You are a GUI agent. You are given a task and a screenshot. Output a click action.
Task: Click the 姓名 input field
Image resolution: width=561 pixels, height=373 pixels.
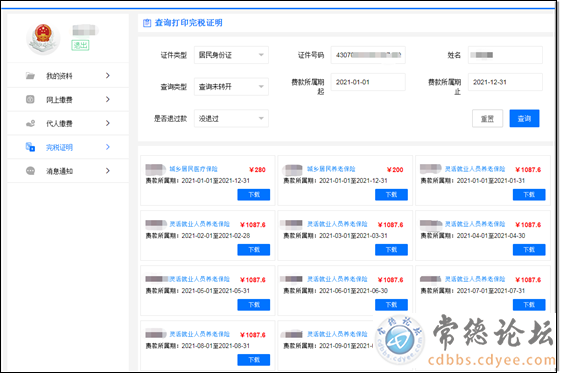point(505,55)
